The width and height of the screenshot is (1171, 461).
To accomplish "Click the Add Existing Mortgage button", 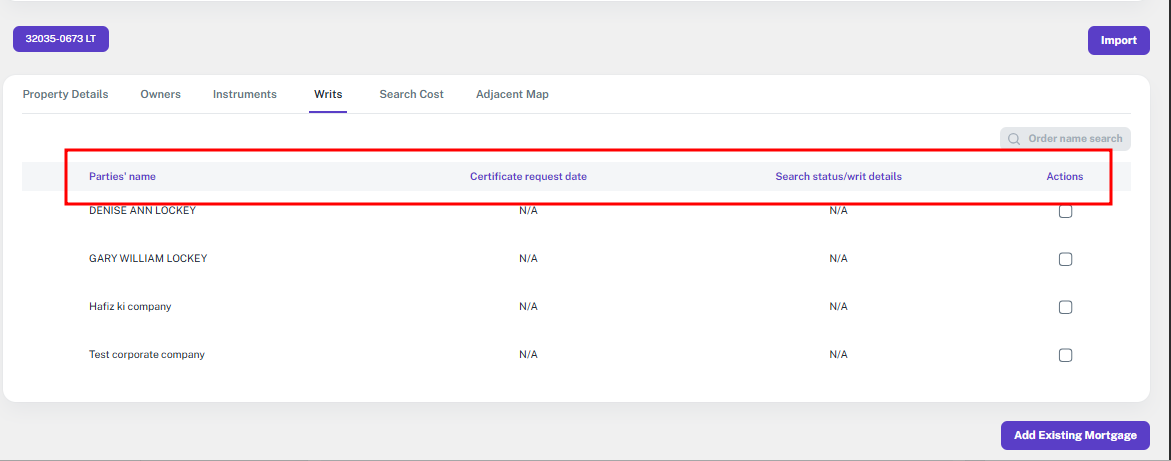I will pyautogui.click(x=1075, y=435).
